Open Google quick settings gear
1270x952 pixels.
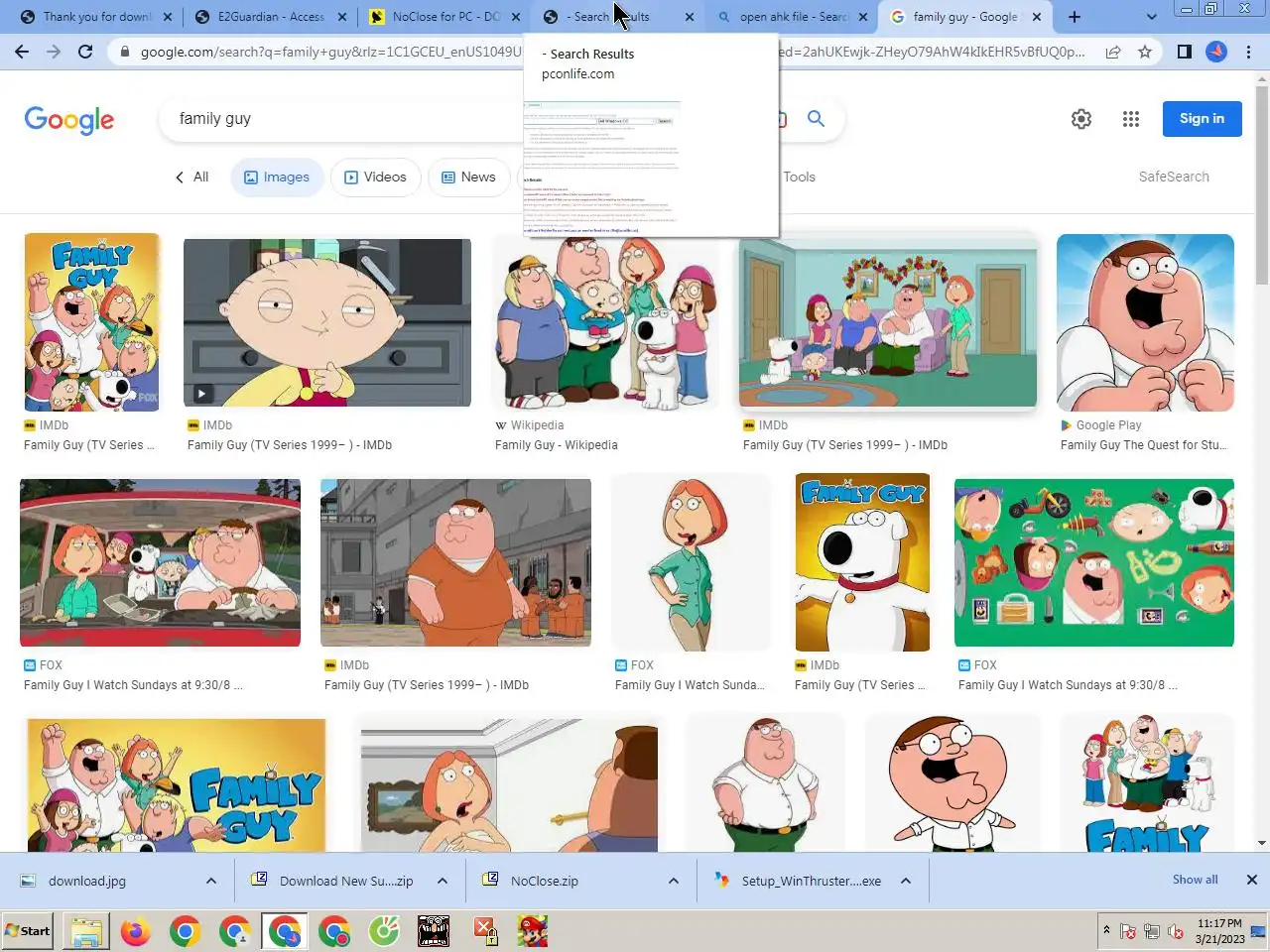1081,119
